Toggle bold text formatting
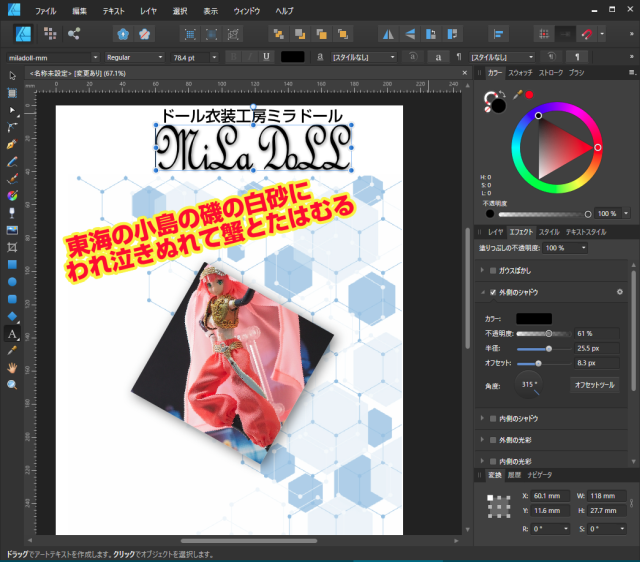The height and width of the screenshot is (562, 640). click(x=233, y=57)
